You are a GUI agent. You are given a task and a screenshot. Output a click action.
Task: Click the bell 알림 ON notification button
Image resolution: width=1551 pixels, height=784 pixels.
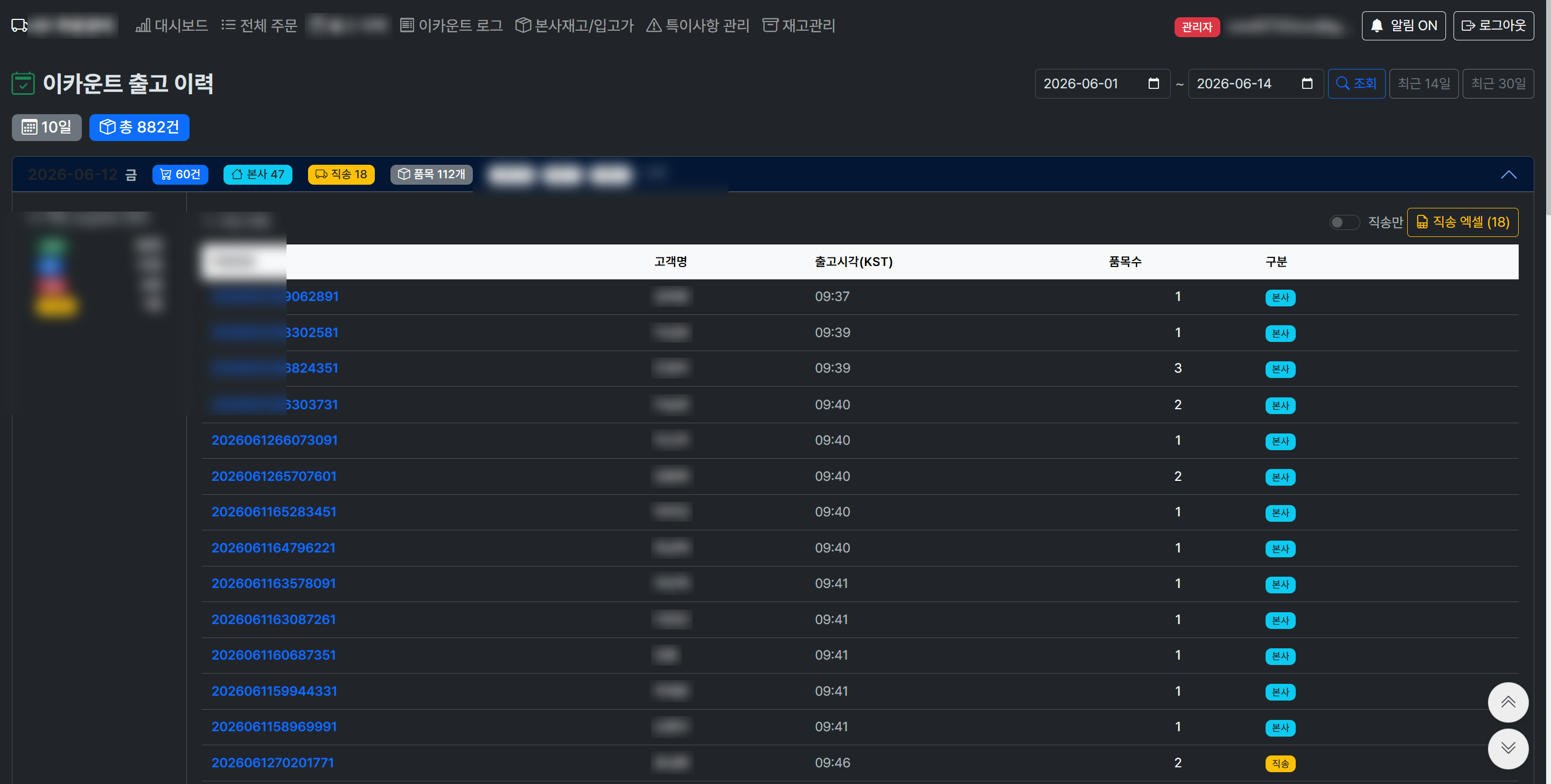pos(1403,25)
